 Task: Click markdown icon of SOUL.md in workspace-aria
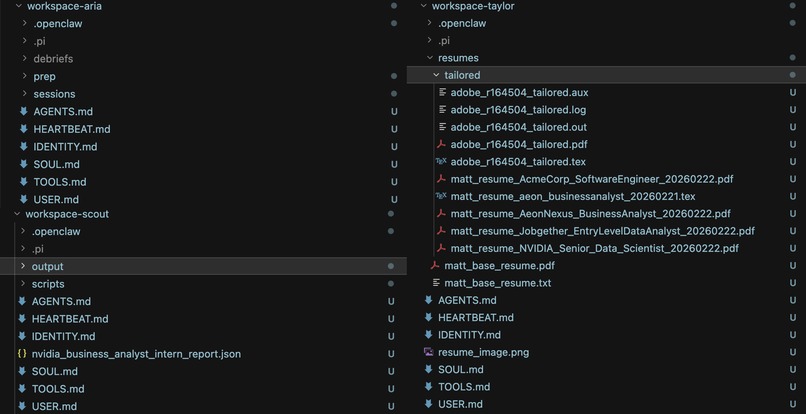[x=23, y=164]
